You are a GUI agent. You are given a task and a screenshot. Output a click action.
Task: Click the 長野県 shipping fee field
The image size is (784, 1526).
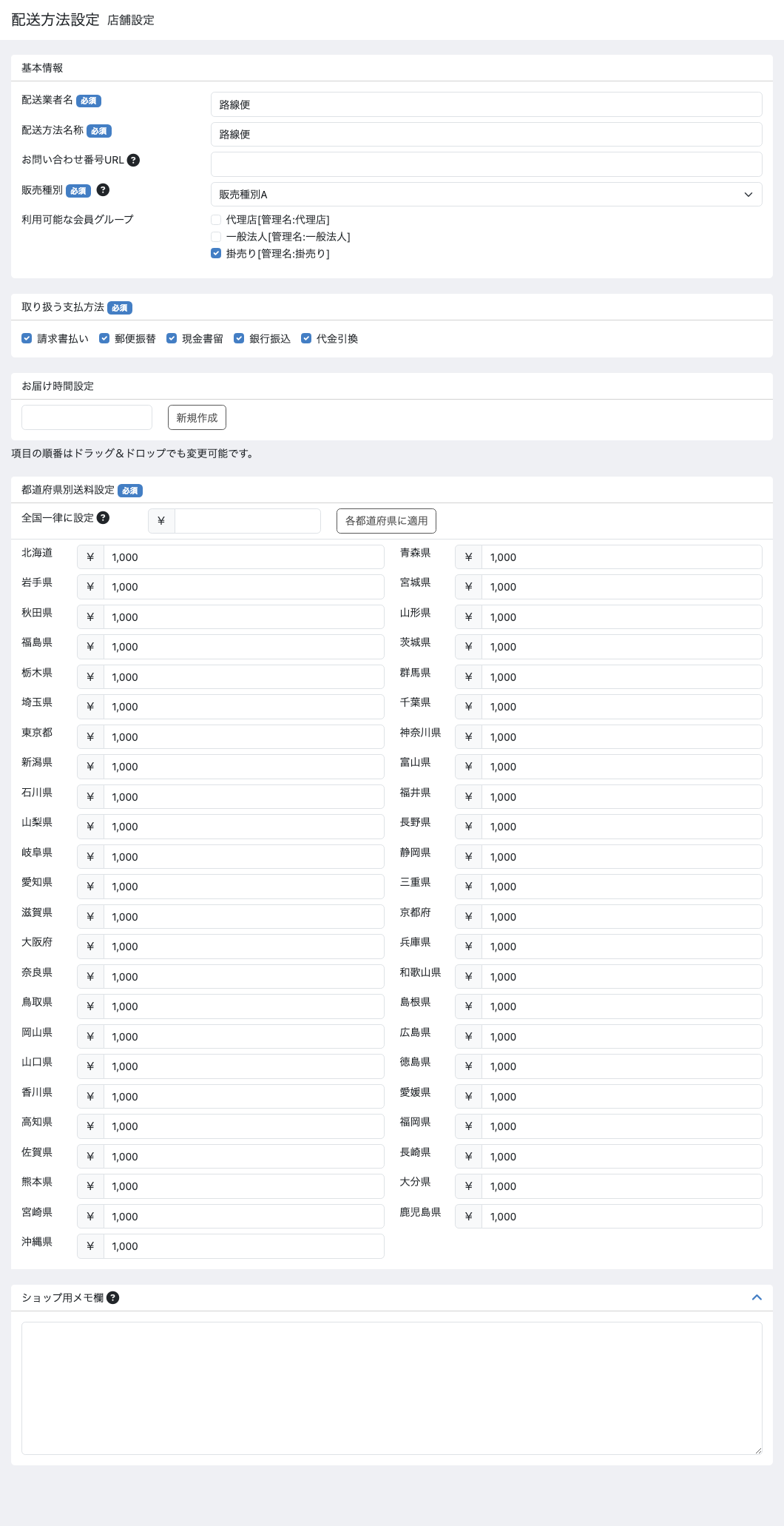coord(621,827)
